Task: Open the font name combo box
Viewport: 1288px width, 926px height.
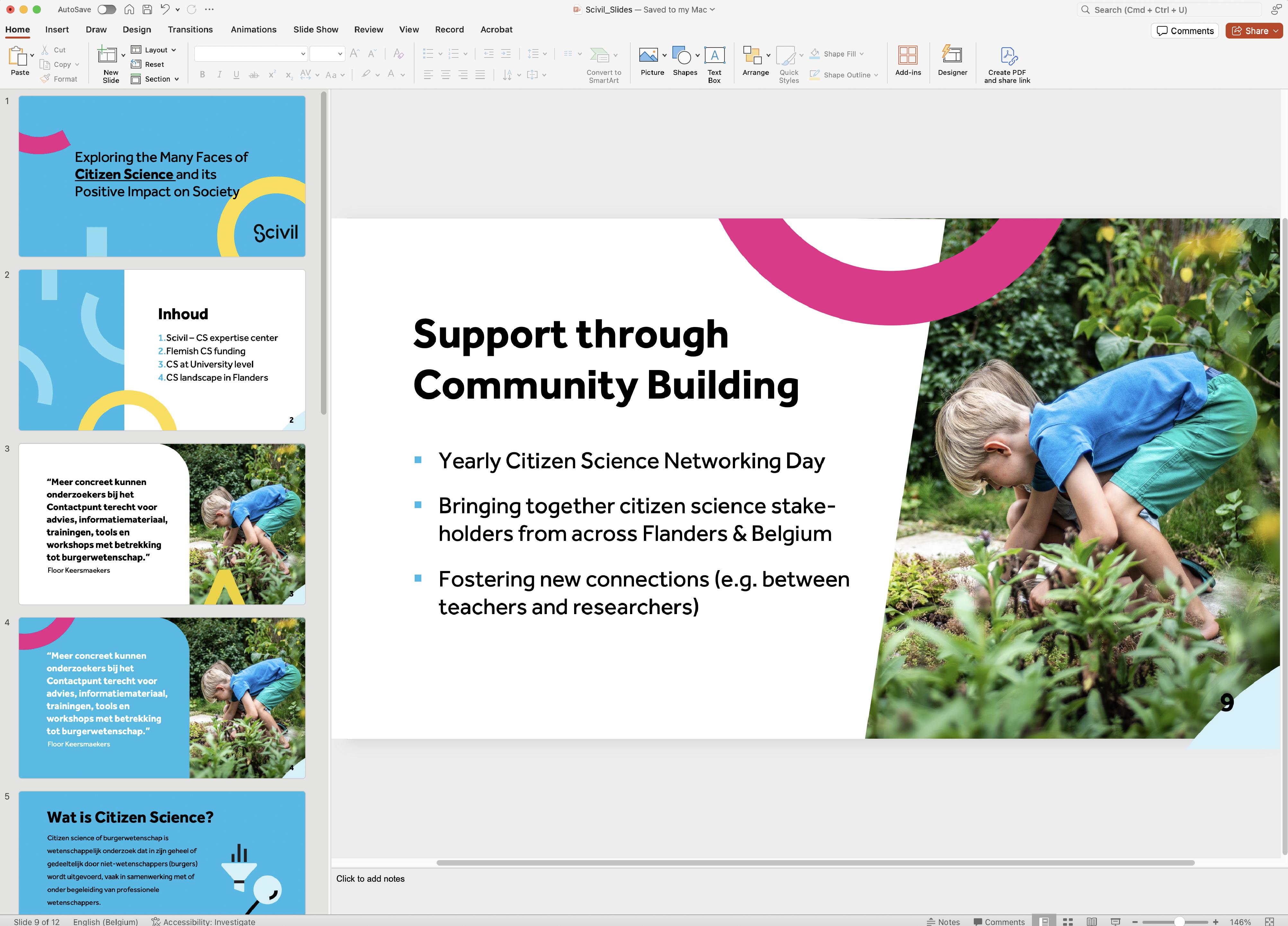Action: [251, 54]
